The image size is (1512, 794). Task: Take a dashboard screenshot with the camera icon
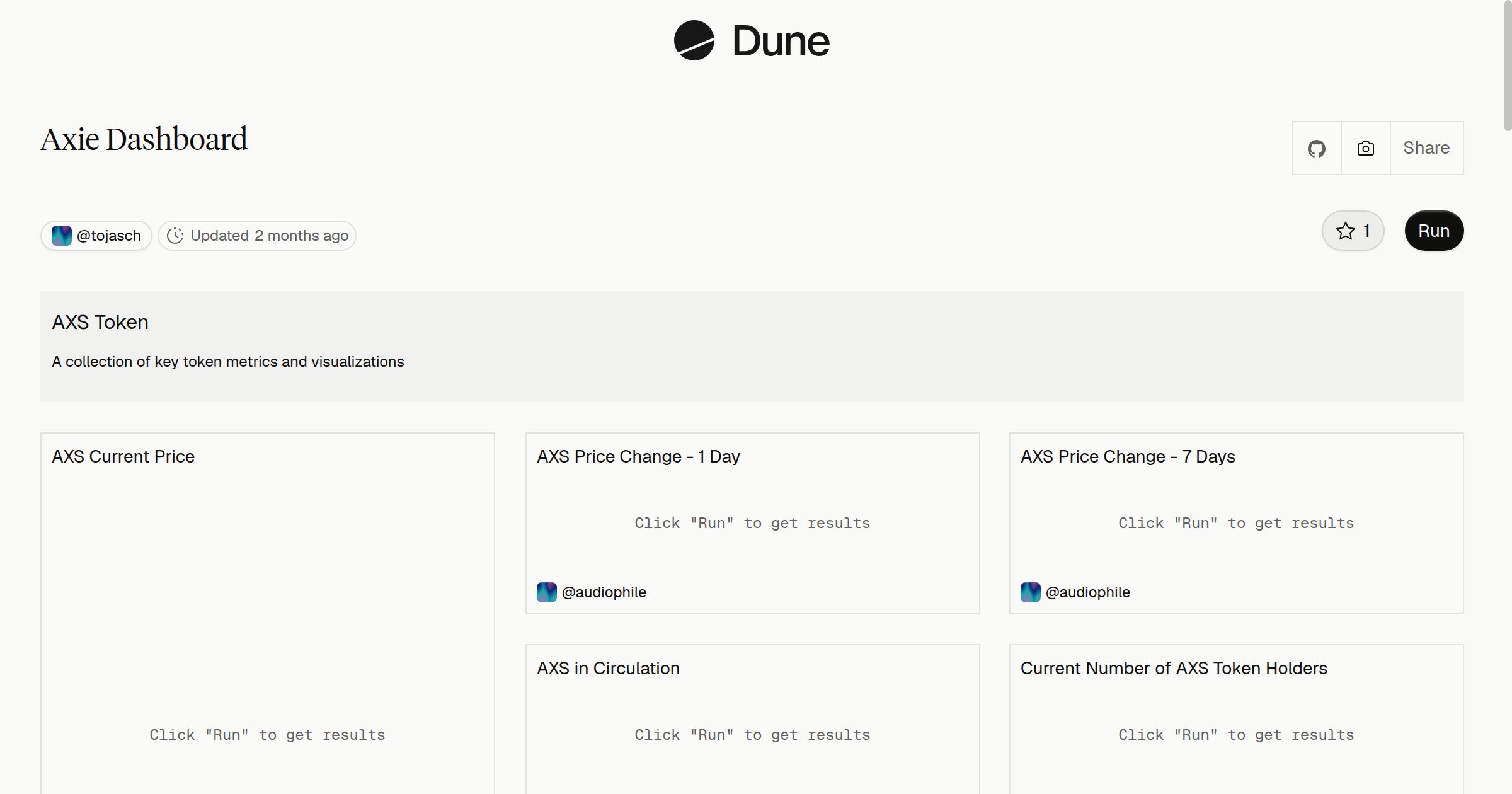[1365, 149]
